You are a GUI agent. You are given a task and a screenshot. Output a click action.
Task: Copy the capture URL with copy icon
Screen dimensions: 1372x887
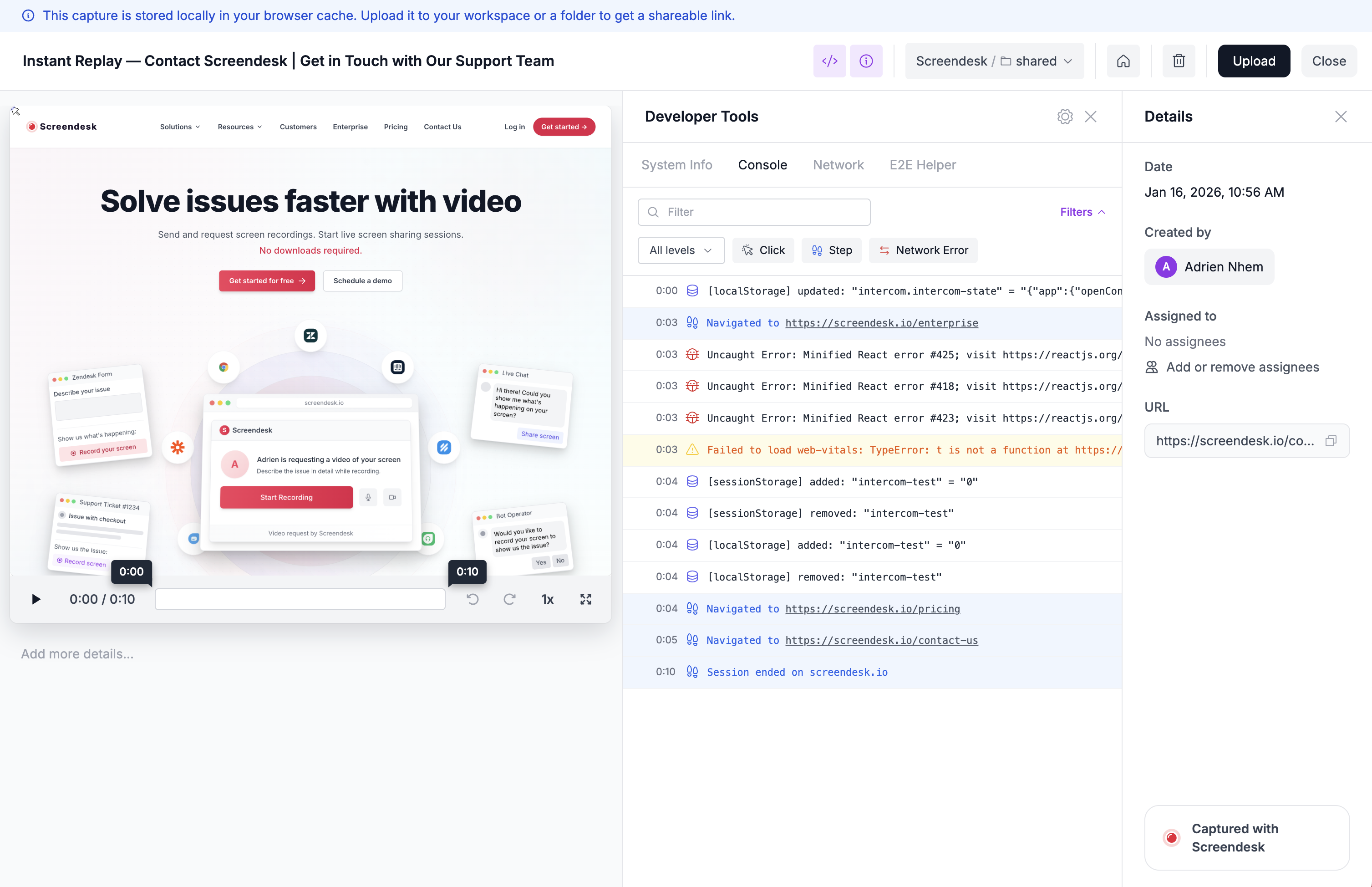tap(1331, 441)
